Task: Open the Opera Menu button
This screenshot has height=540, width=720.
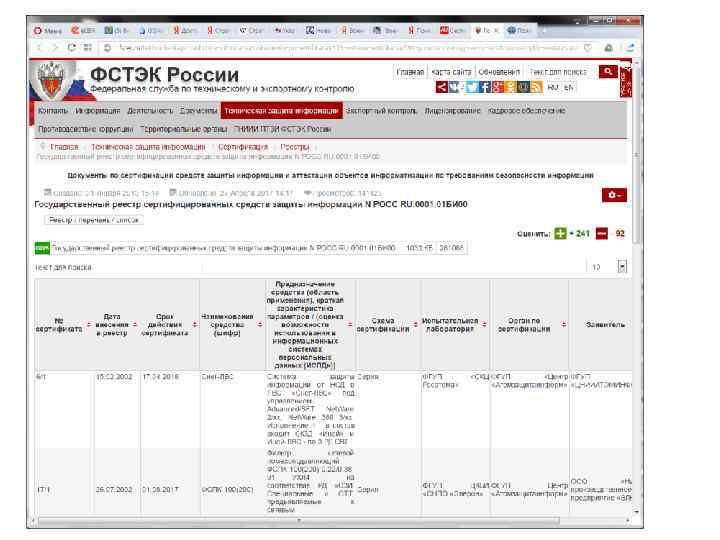Action: [x=48, y=31]
